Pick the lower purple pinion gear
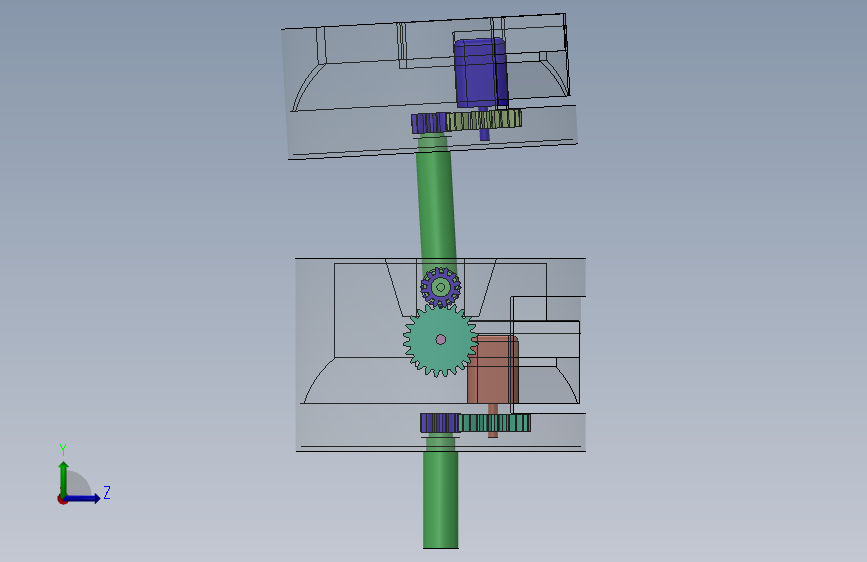This screenshot has height=562, width=867. [440, 423]
